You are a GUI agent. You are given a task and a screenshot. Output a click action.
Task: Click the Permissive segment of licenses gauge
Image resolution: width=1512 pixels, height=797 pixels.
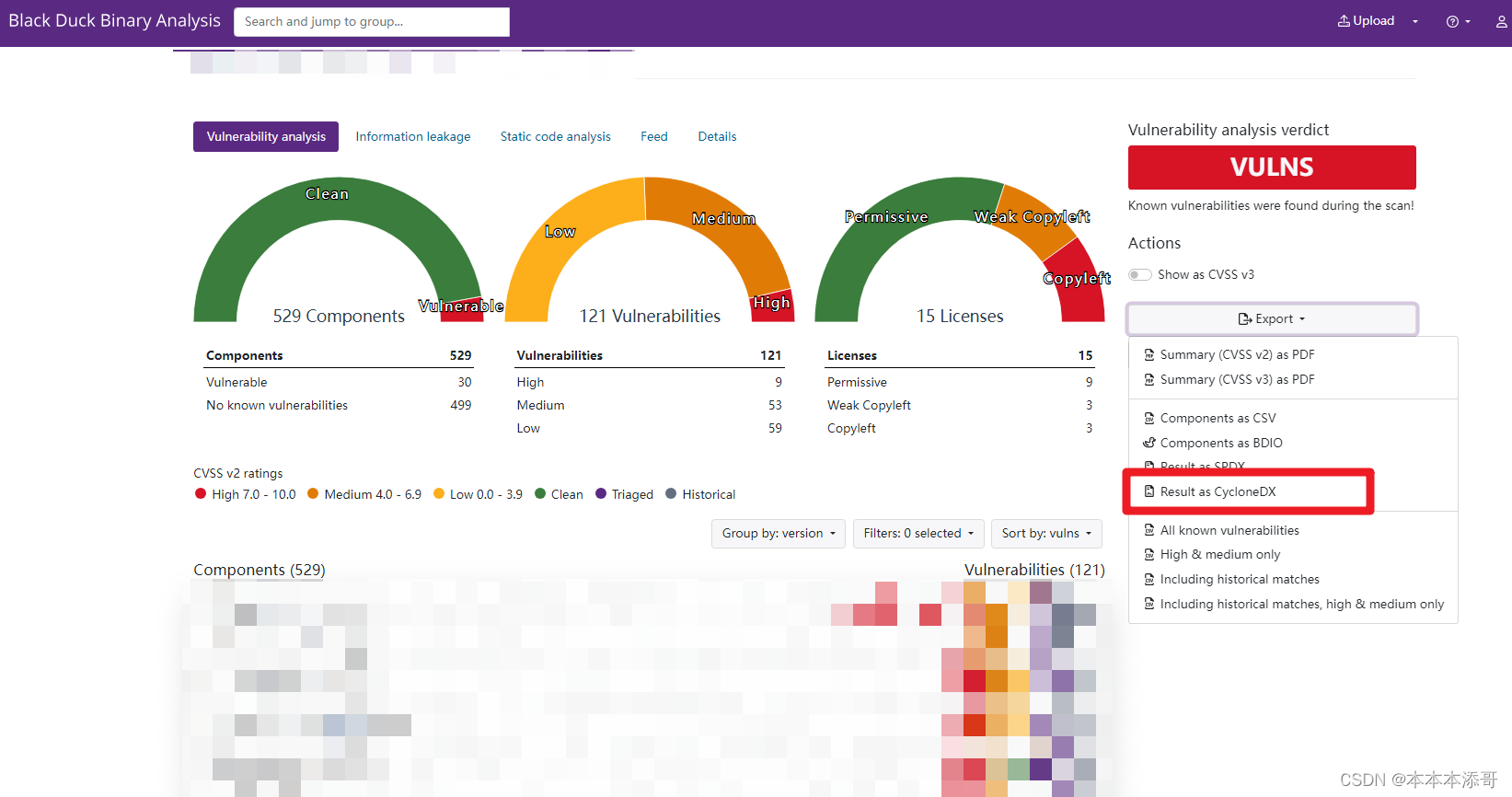point(886,216)
